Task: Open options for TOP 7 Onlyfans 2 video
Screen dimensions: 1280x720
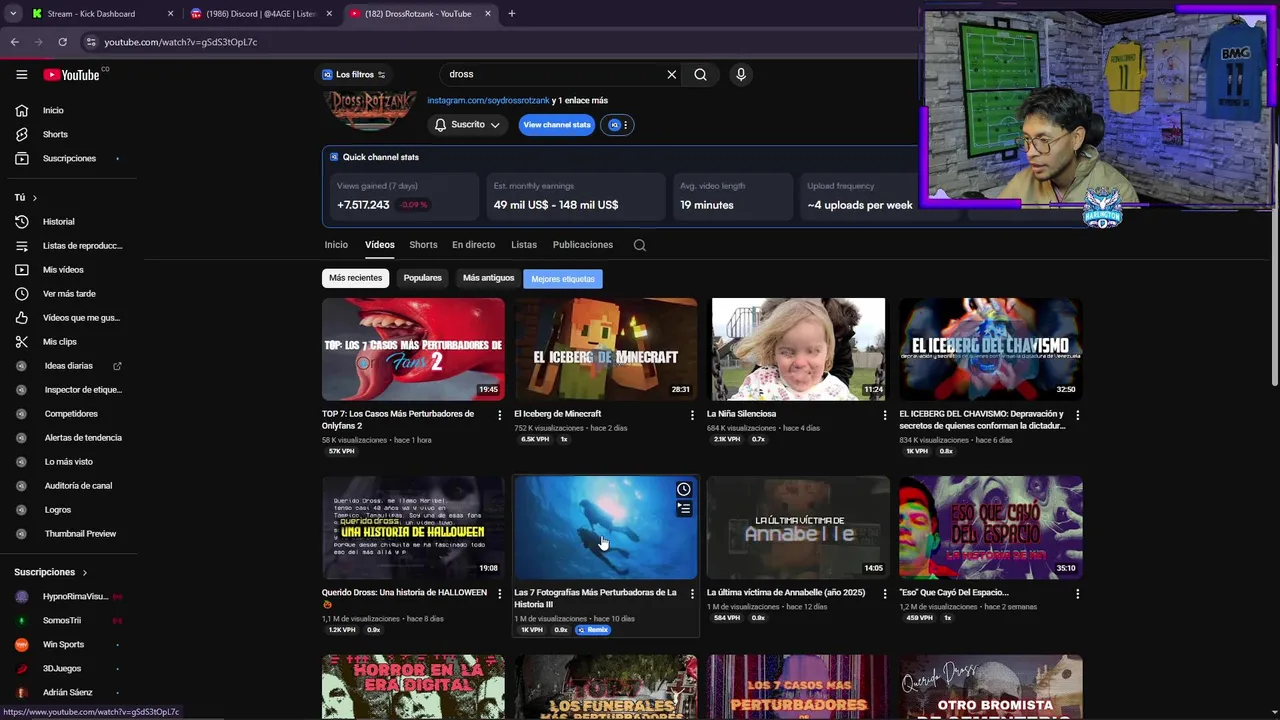Action: click(x=500, y=414)
